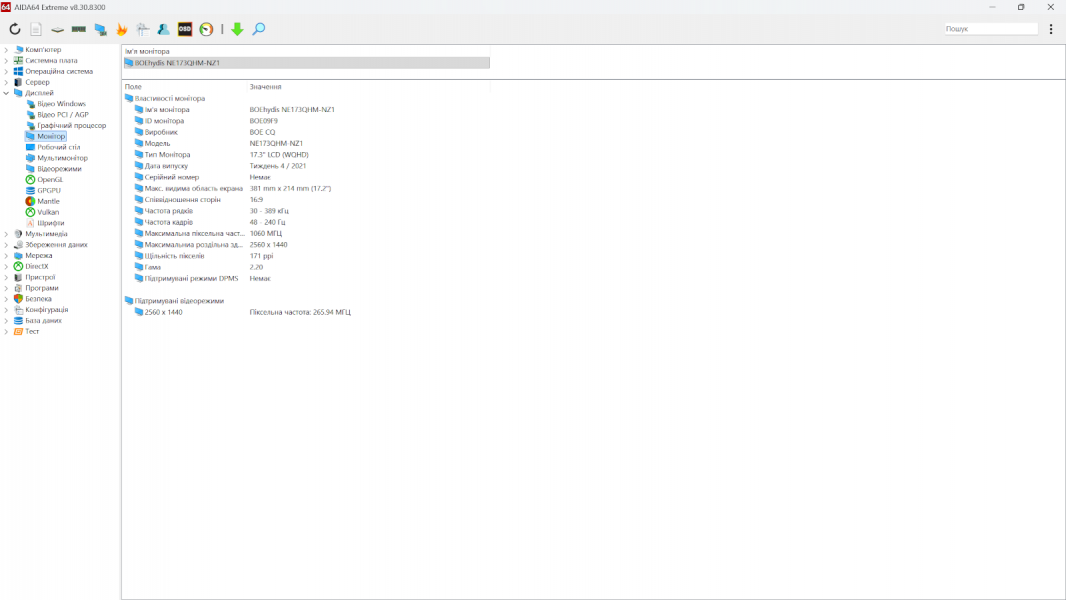
Task: Click the magnifier search toolbar icon
Action: (x=259, y=29)
